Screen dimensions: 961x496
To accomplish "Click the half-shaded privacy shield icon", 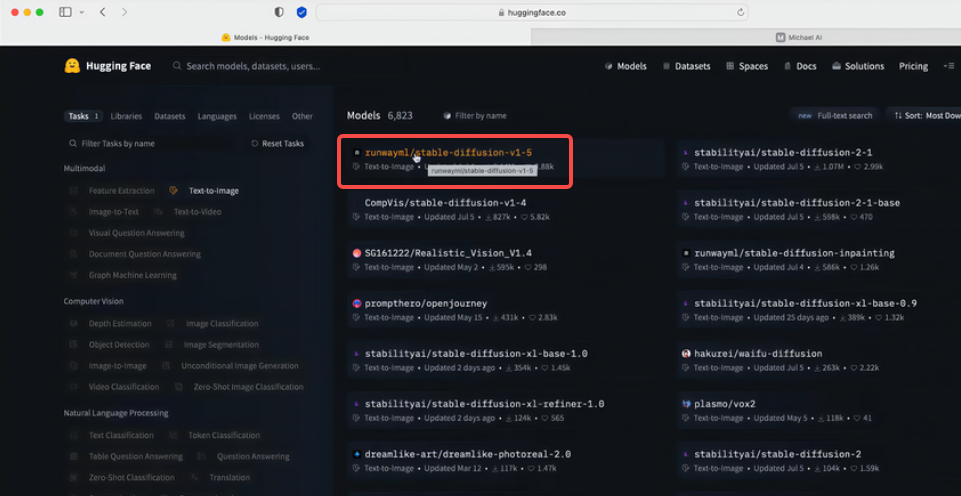I will (279, 12).
